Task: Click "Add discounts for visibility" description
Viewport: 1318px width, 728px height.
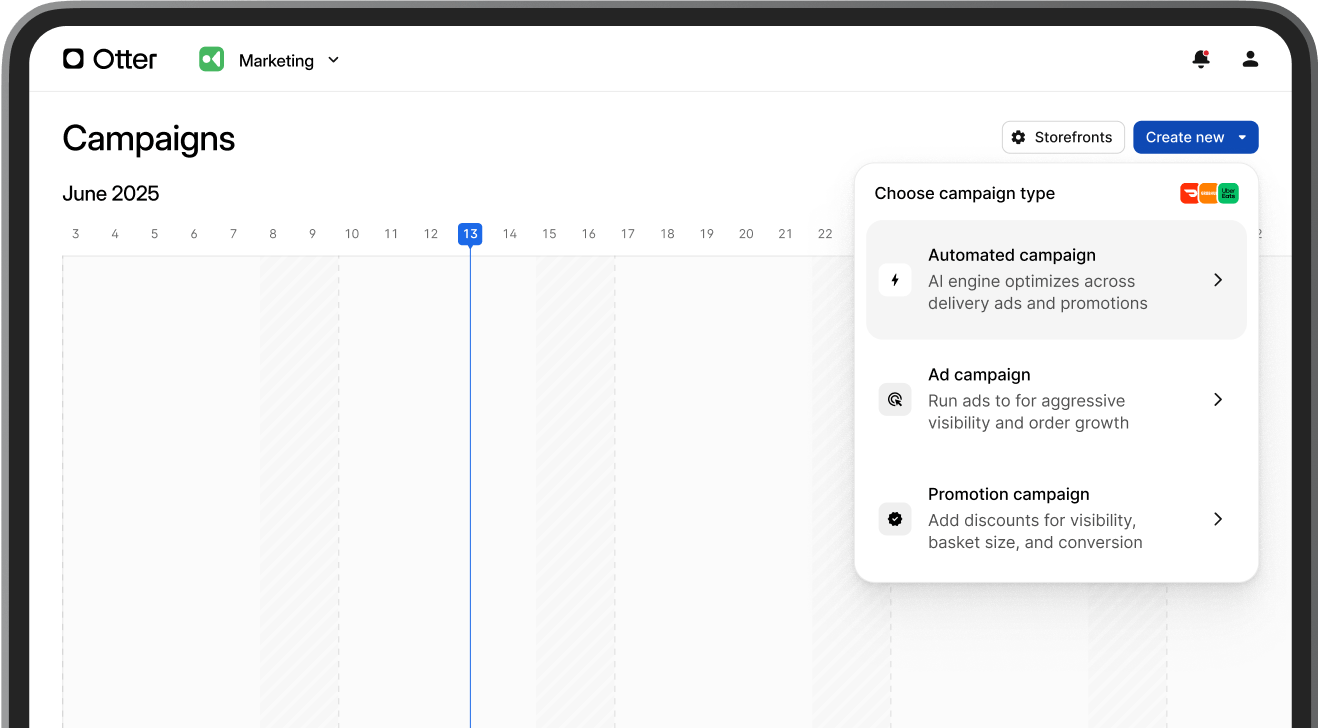Action: (x=1032, y=521)
